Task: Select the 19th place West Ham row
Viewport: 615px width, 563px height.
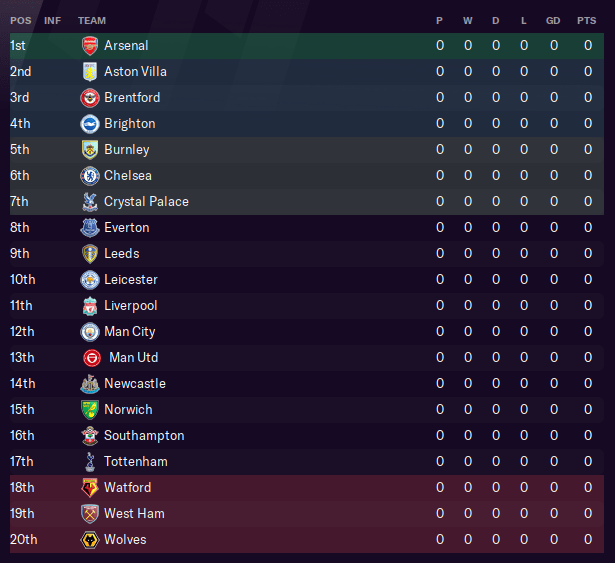Action: tap(307, 514)
